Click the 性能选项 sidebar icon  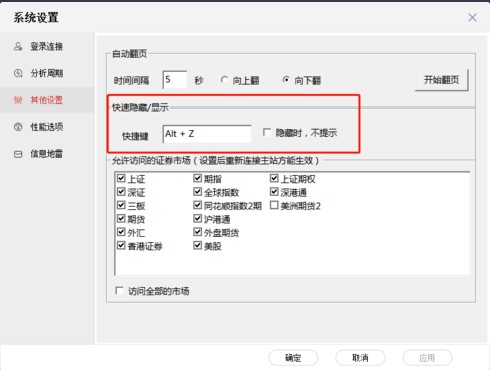[x=18, y=127]
